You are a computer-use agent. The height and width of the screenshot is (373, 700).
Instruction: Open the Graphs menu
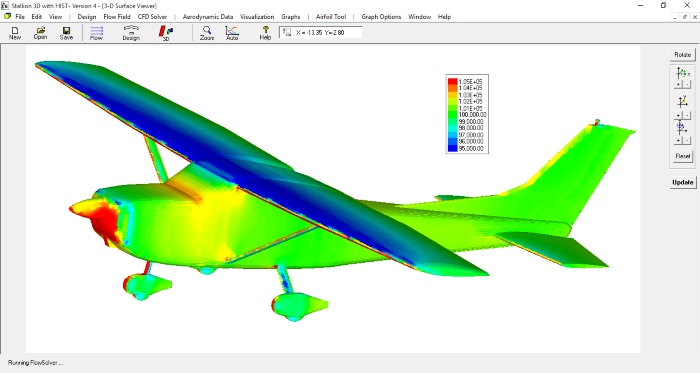291,17
